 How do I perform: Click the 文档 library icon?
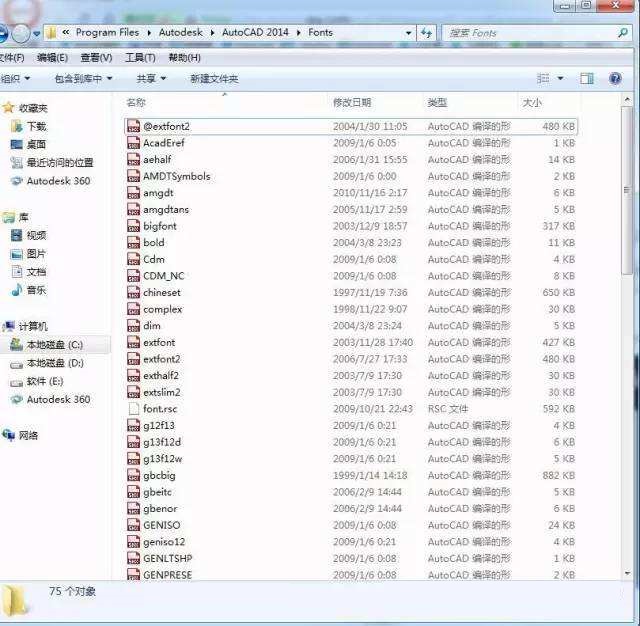(17, 272)
